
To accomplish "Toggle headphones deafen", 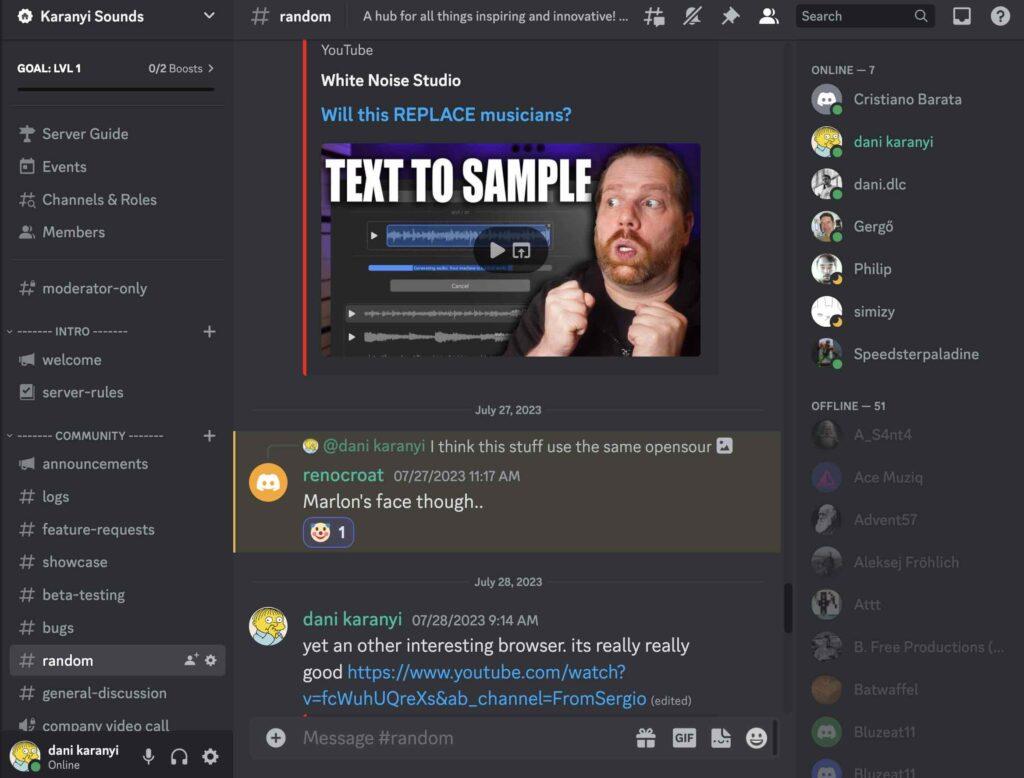I will pyautogui.click(x=179, y=756).
